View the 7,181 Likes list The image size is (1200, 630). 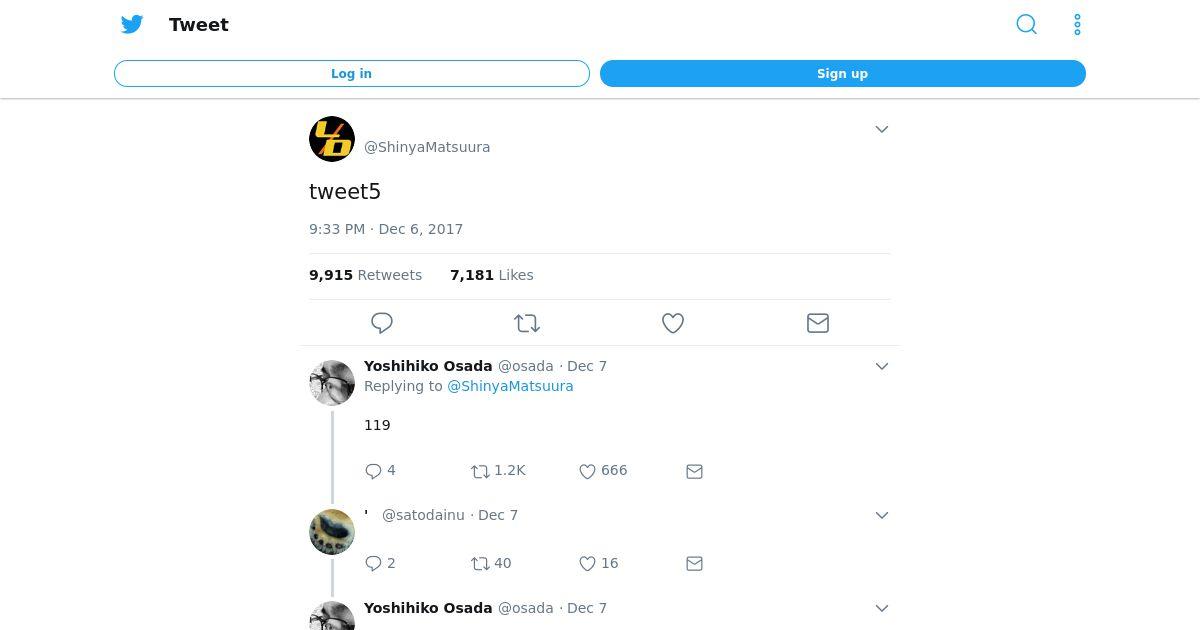click(x=491, y=275)
